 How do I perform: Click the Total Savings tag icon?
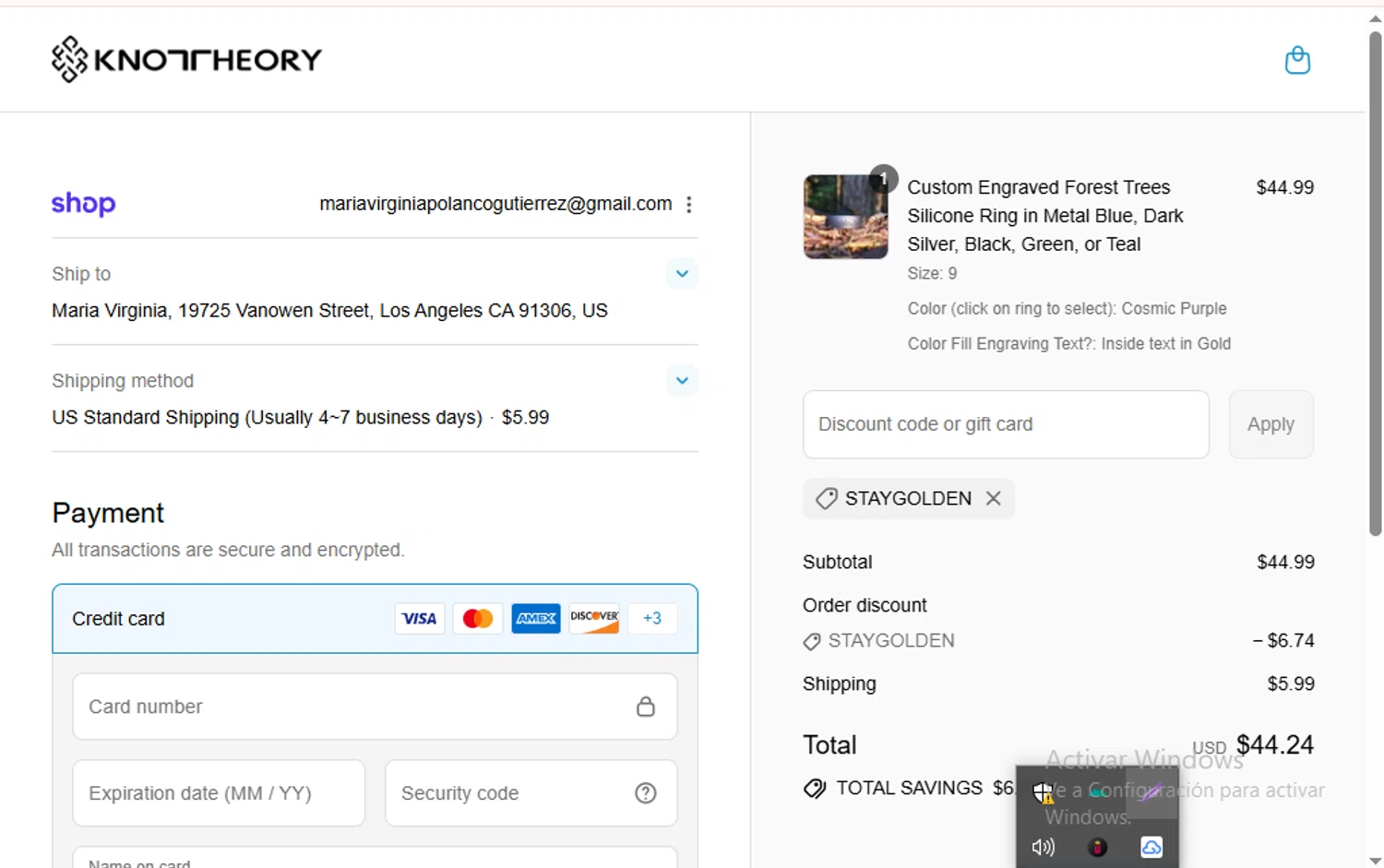click(x=815, y=789)
